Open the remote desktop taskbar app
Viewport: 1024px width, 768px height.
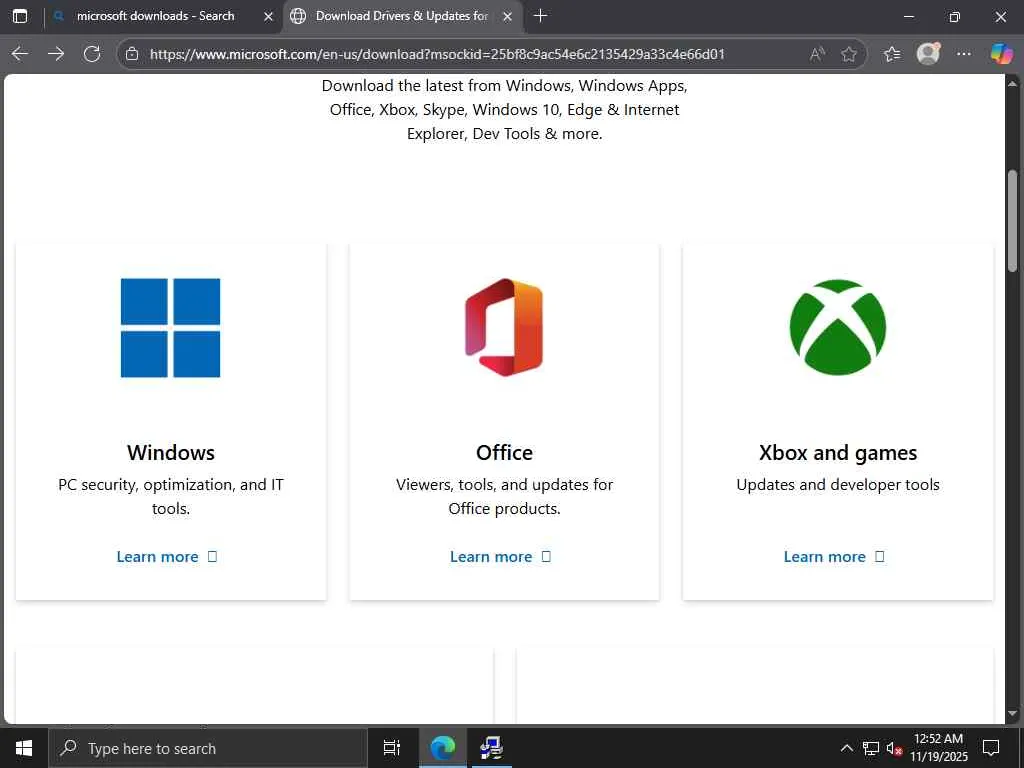point(490,748)
